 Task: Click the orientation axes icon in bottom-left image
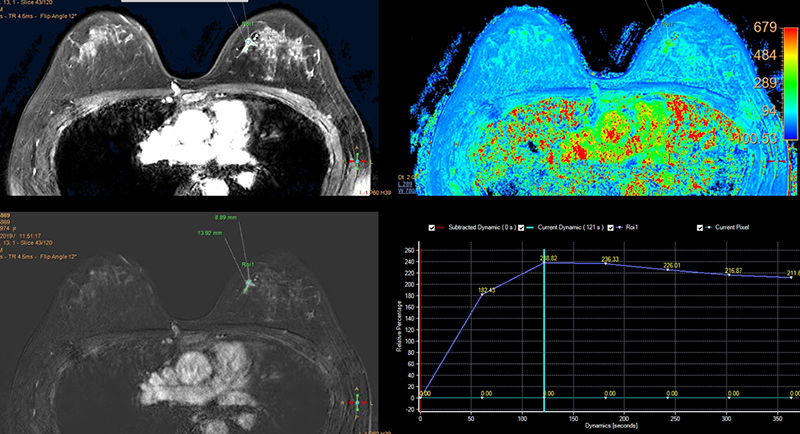(359, 401)
